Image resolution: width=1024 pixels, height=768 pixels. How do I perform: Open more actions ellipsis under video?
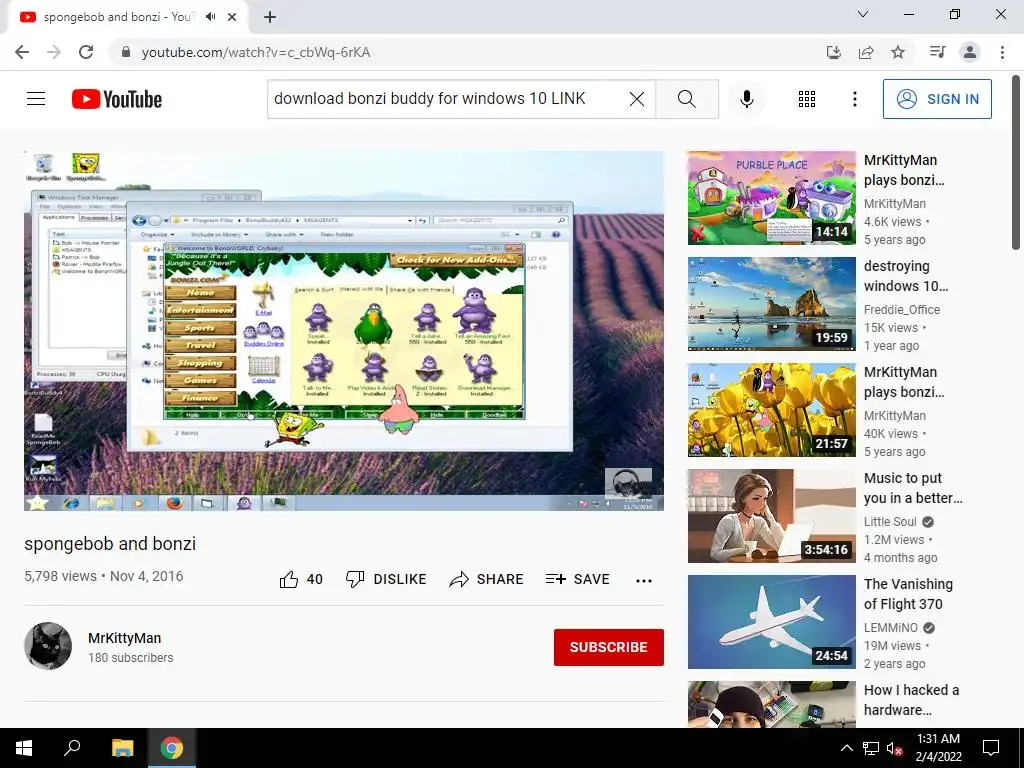pos(644,581)
